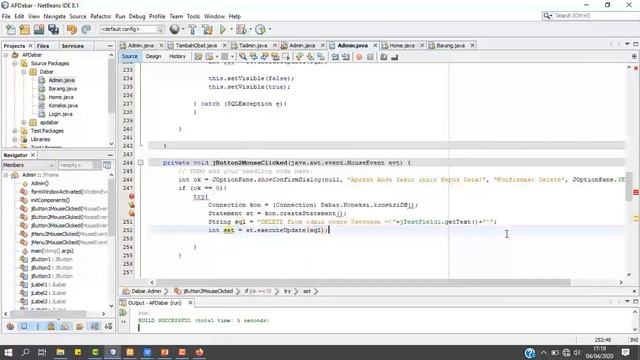This screenshot has width=640, height=360.
Task: Toggle Highlight Search icon in editor toolbar
Action: pyautogui.click(x=276, y=57)
